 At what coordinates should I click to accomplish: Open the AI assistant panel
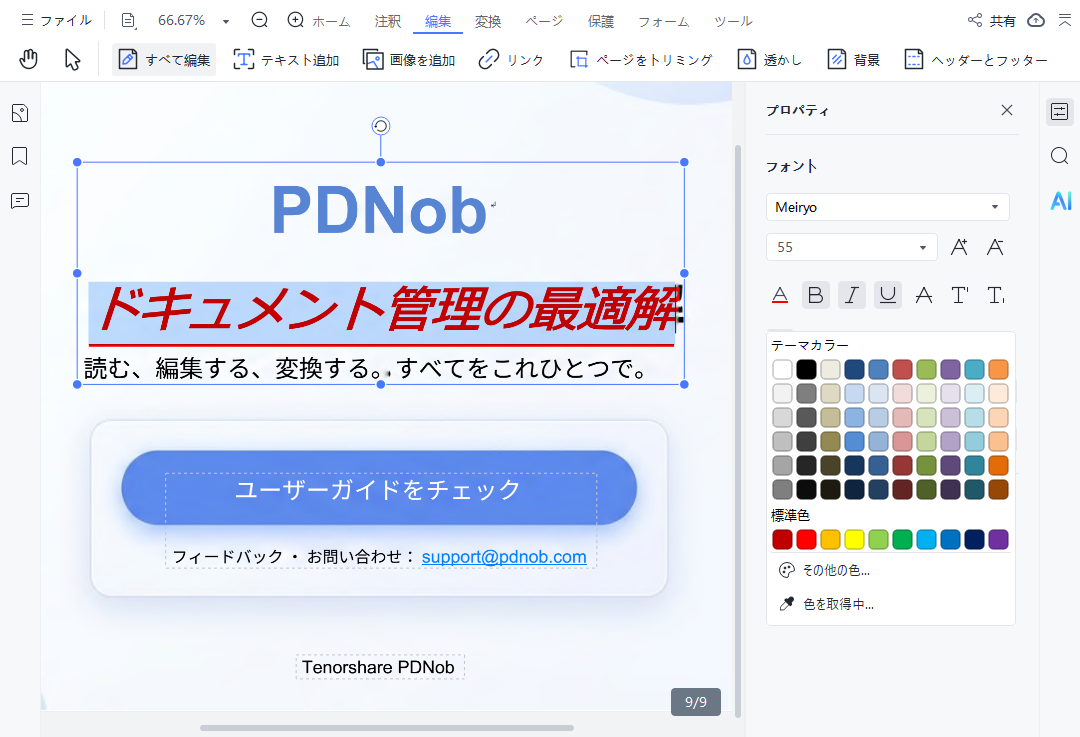click(1060, 201)
